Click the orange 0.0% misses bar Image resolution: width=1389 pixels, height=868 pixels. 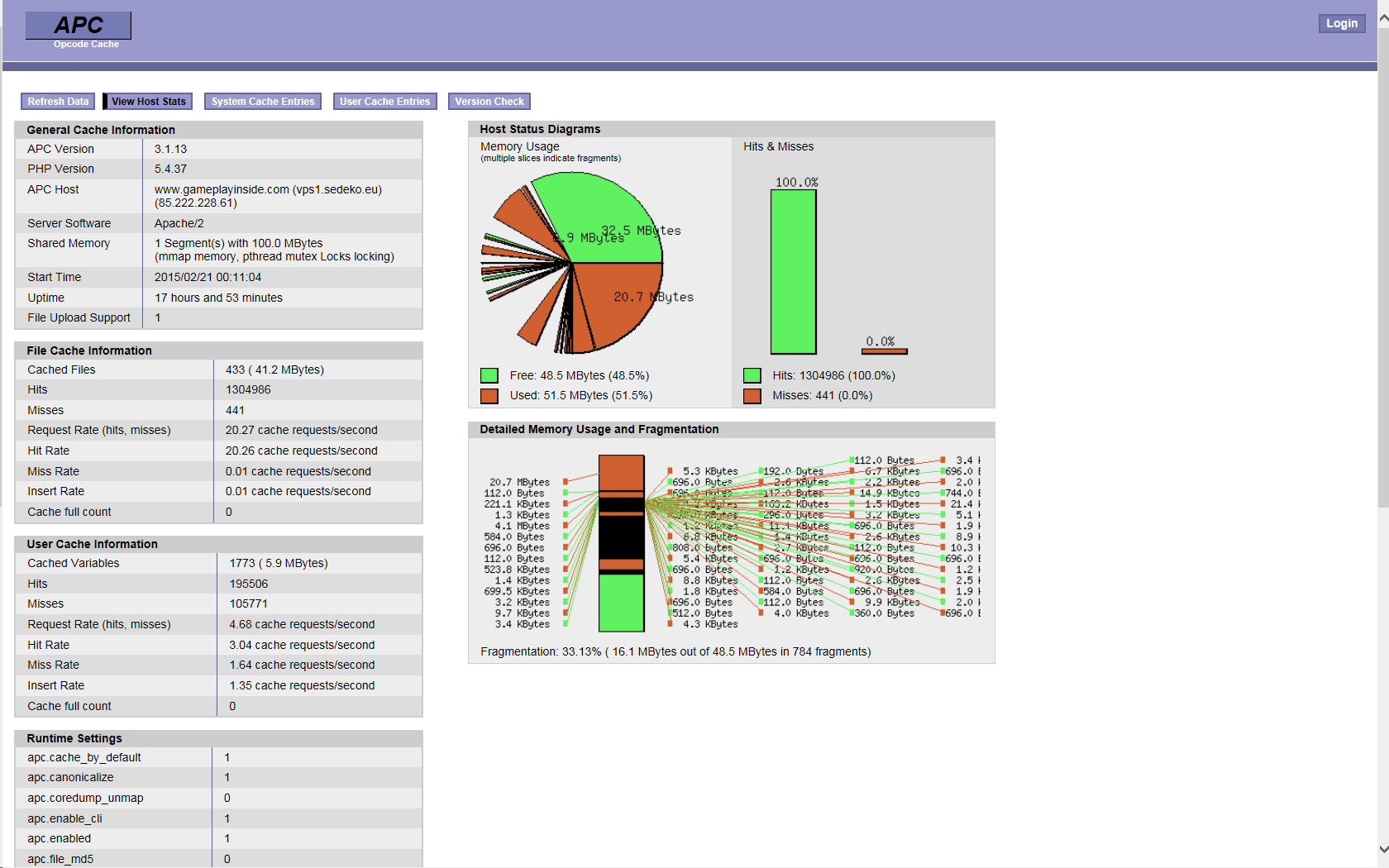(885, 351)
